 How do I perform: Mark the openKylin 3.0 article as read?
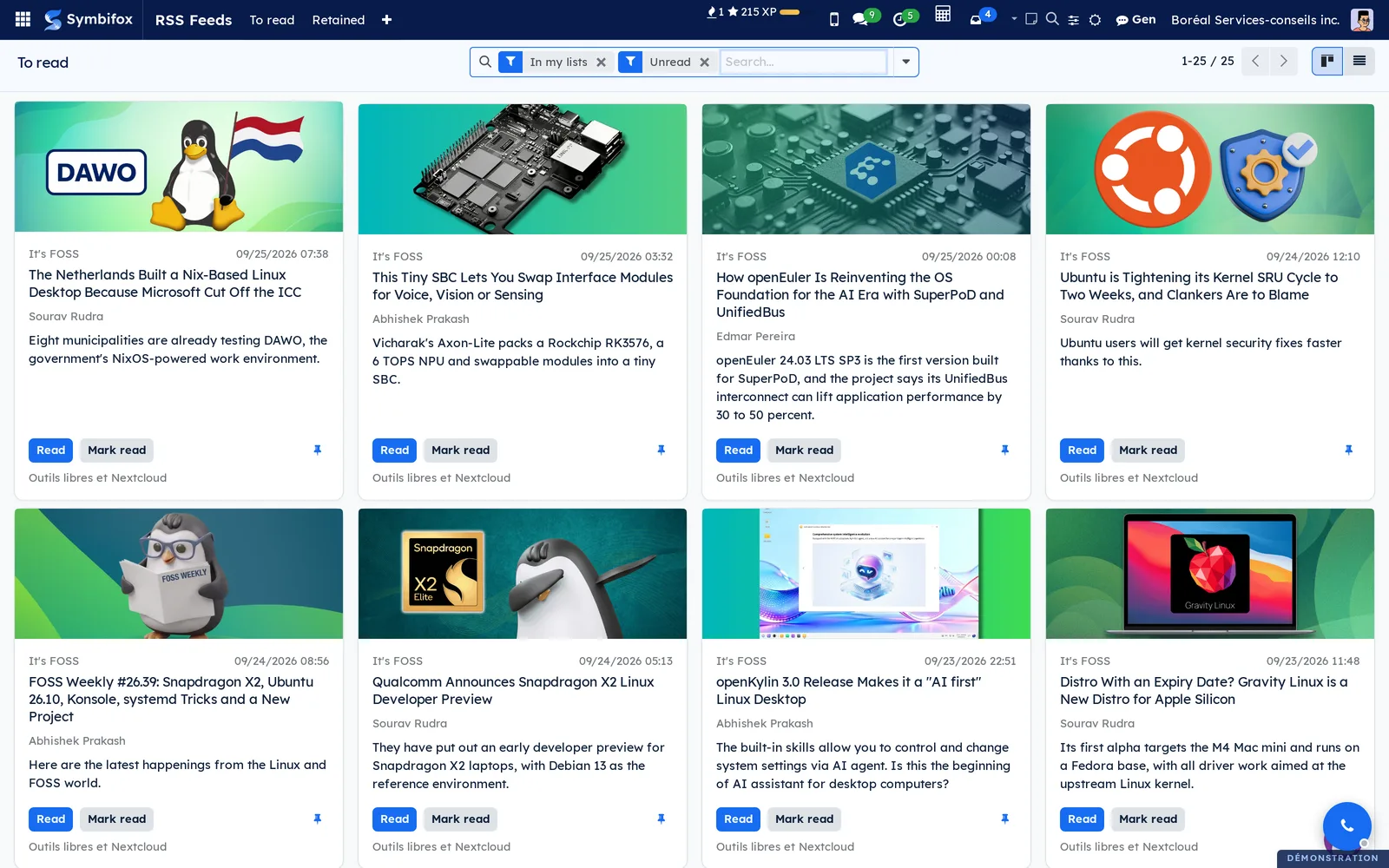(805, 819)
